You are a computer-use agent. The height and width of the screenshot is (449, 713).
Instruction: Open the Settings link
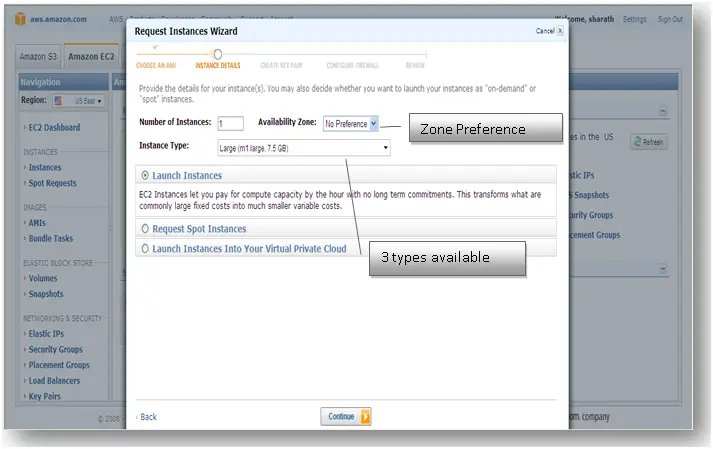[x=634, y=19]
